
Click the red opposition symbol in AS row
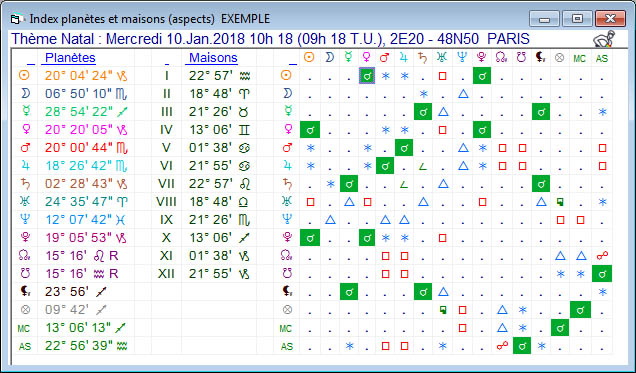tap(502, 346)
